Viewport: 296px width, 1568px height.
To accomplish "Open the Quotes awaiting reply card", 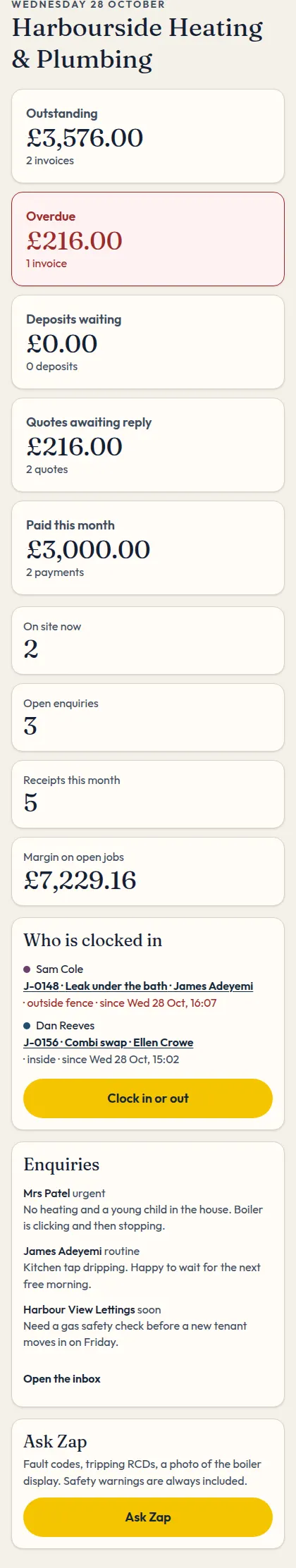I will [x=148, y=445].
